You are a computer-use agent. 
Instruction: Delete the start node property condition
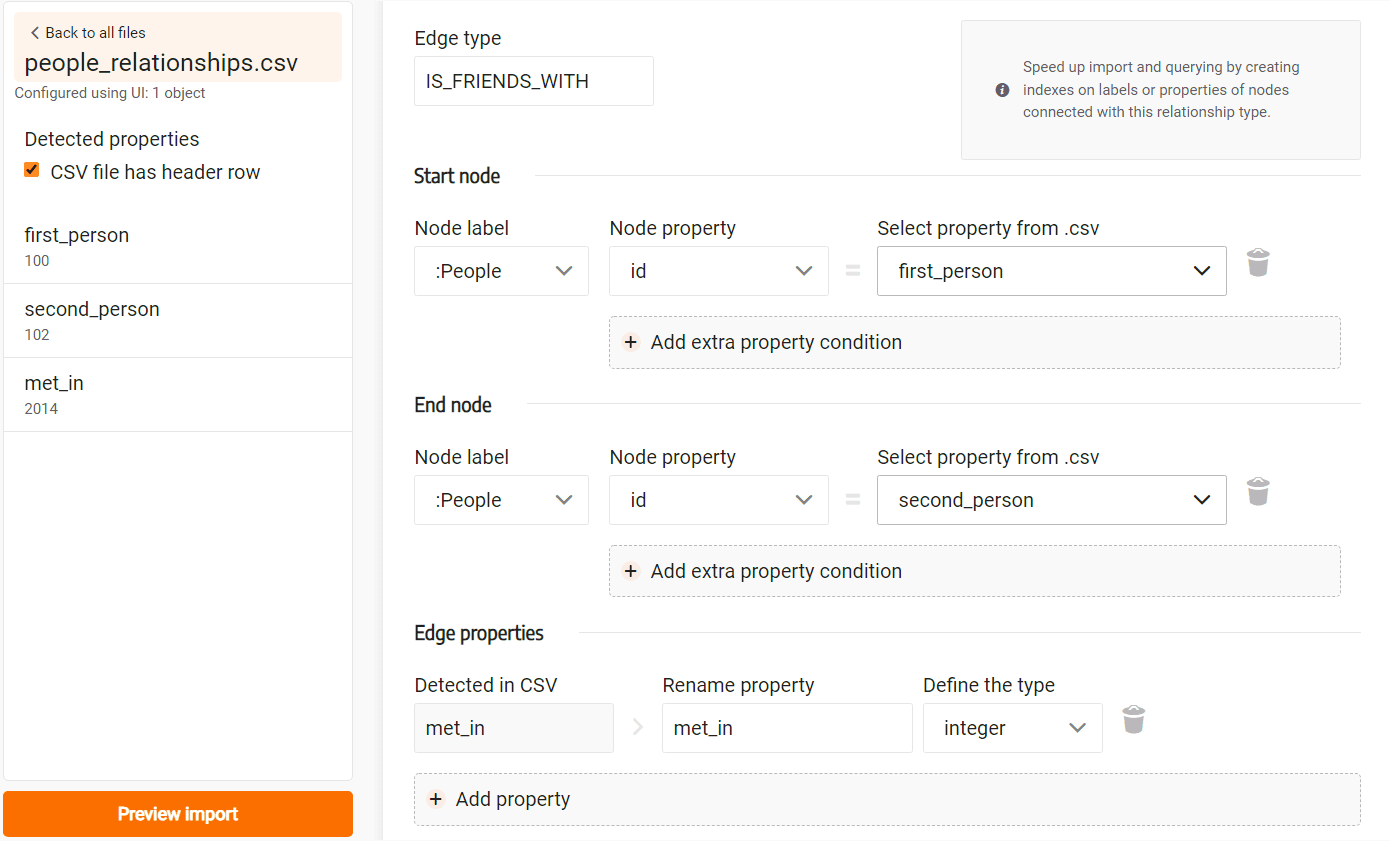[x=1258, y=263]
